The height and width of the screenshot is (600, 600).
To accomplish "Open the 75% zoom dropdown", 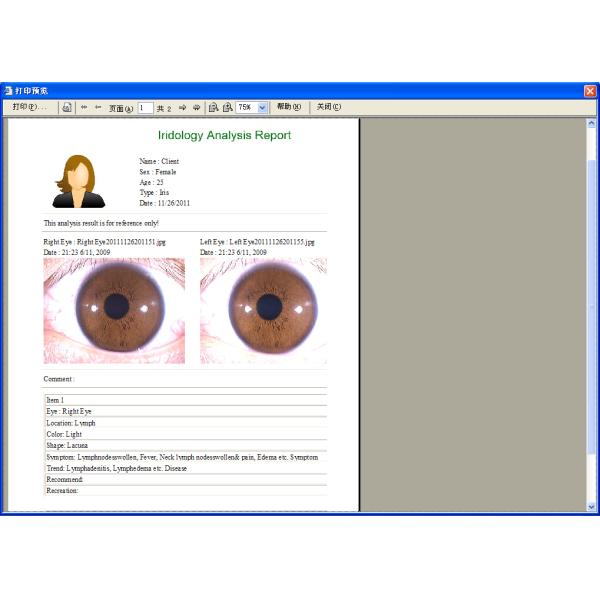I will pyautogui.click(x=262, y=108).
